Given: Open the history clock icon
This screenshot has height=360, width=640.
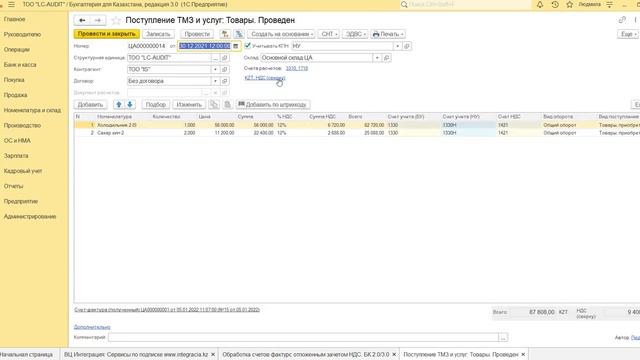Looking at the screenshot, I should (555, 4).
